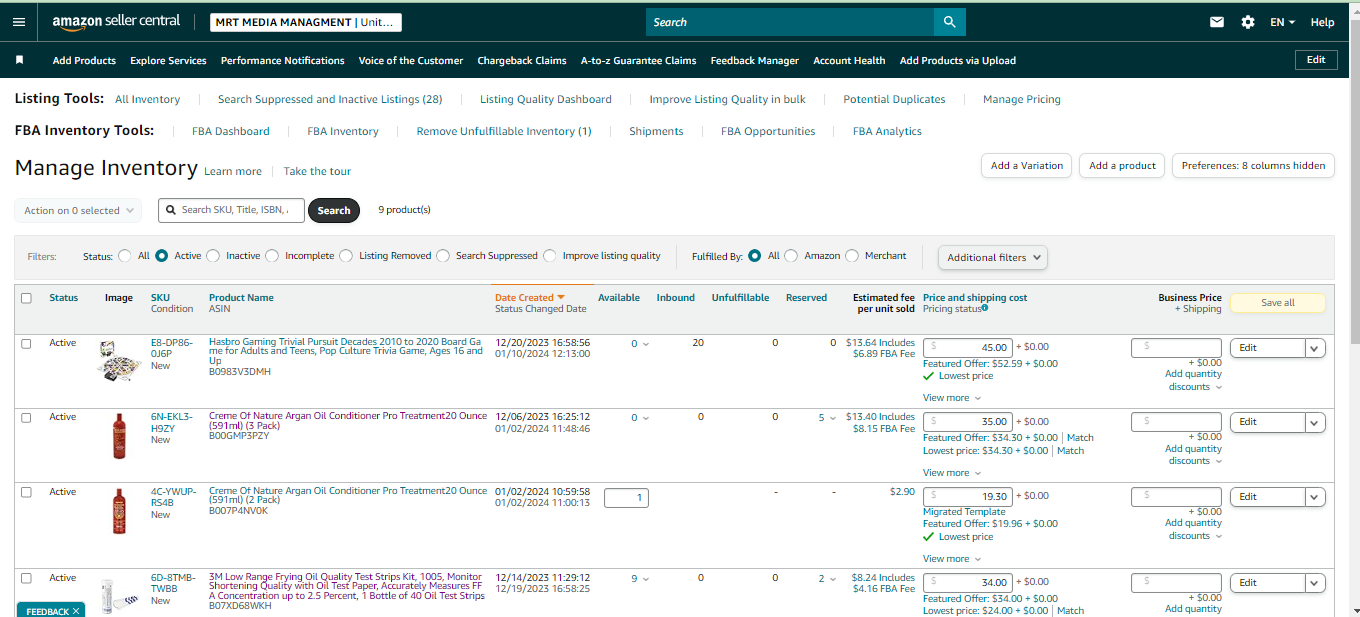Select the Search Suppressed filter

click(x=443, y=256)
